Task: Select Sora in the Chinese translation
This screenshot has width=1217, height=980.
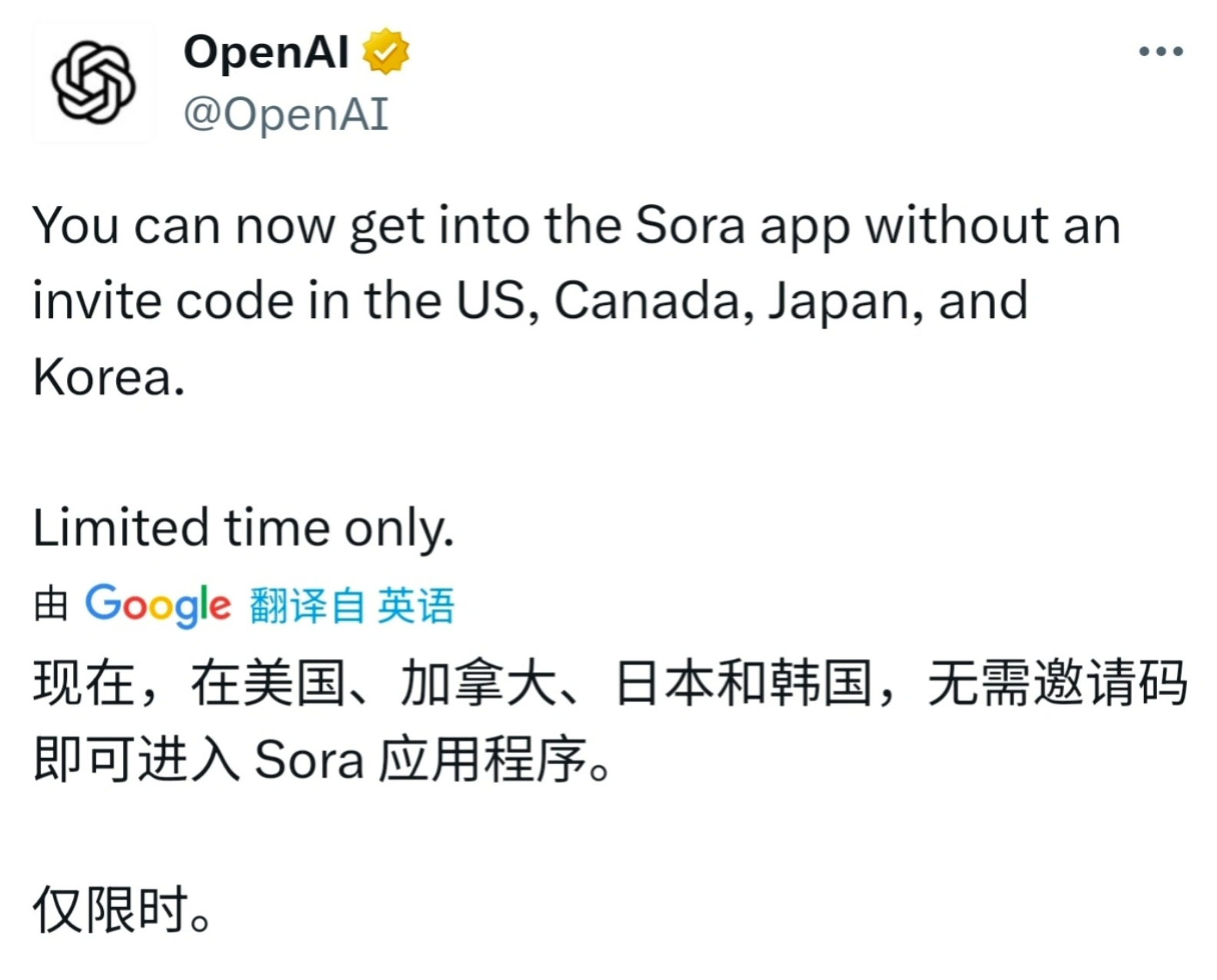Action: click(309, 761)
